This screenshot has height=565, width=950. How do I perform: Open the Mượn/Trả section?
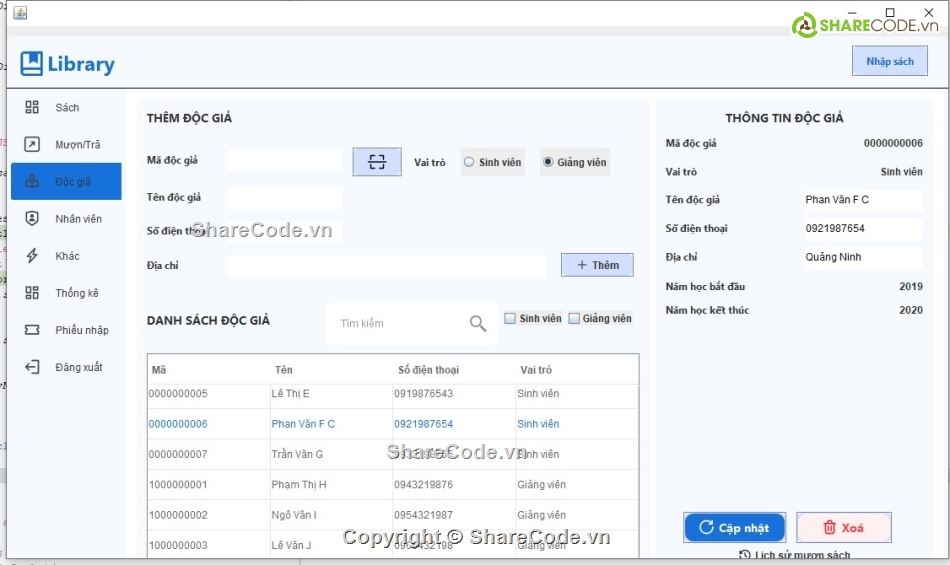click(x=66, y=144)
